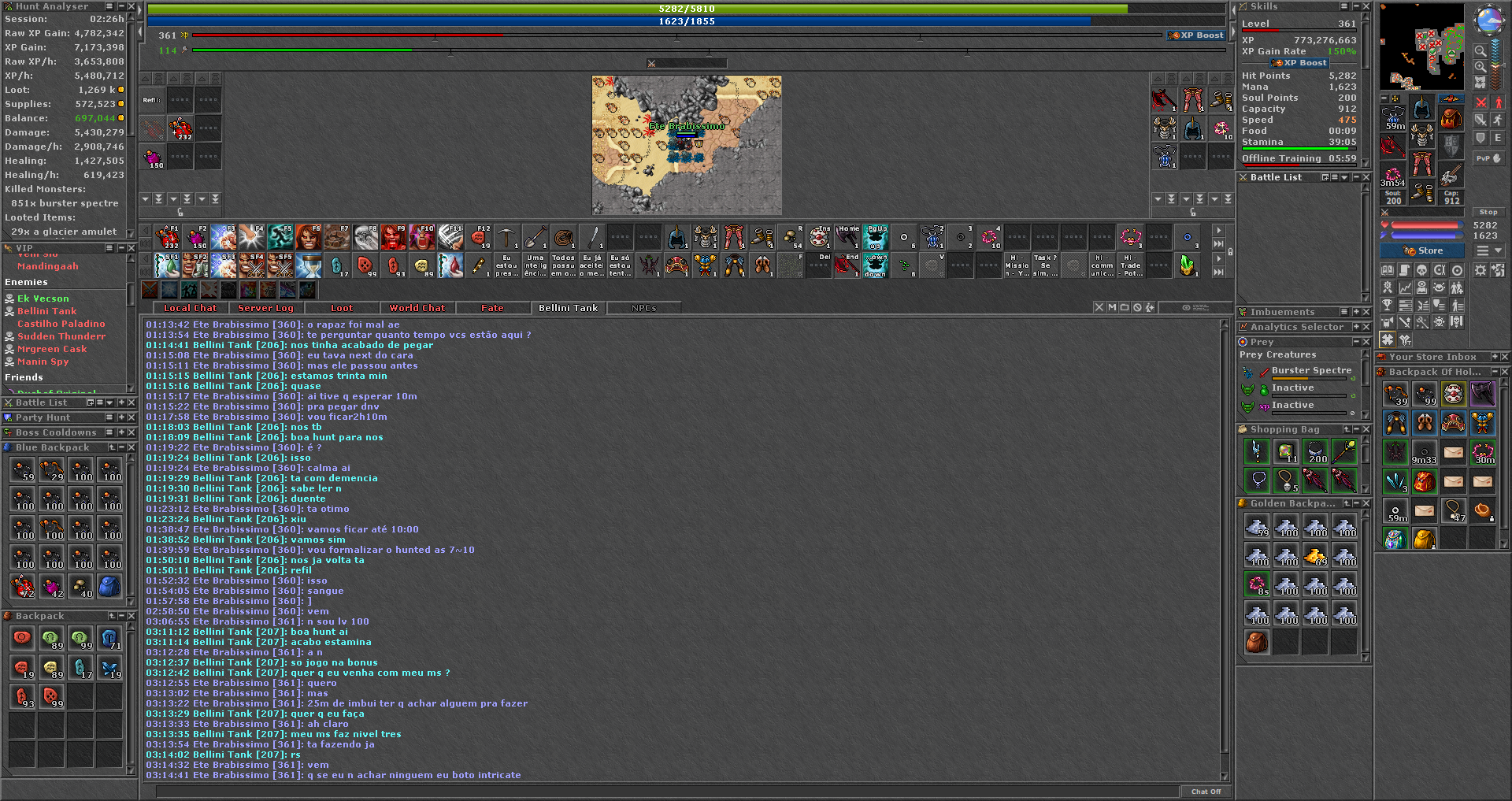Open the Hunt Analyser panel menu
The height and width of the screenshot is (801, 1512).
click(x=109, y=6)
